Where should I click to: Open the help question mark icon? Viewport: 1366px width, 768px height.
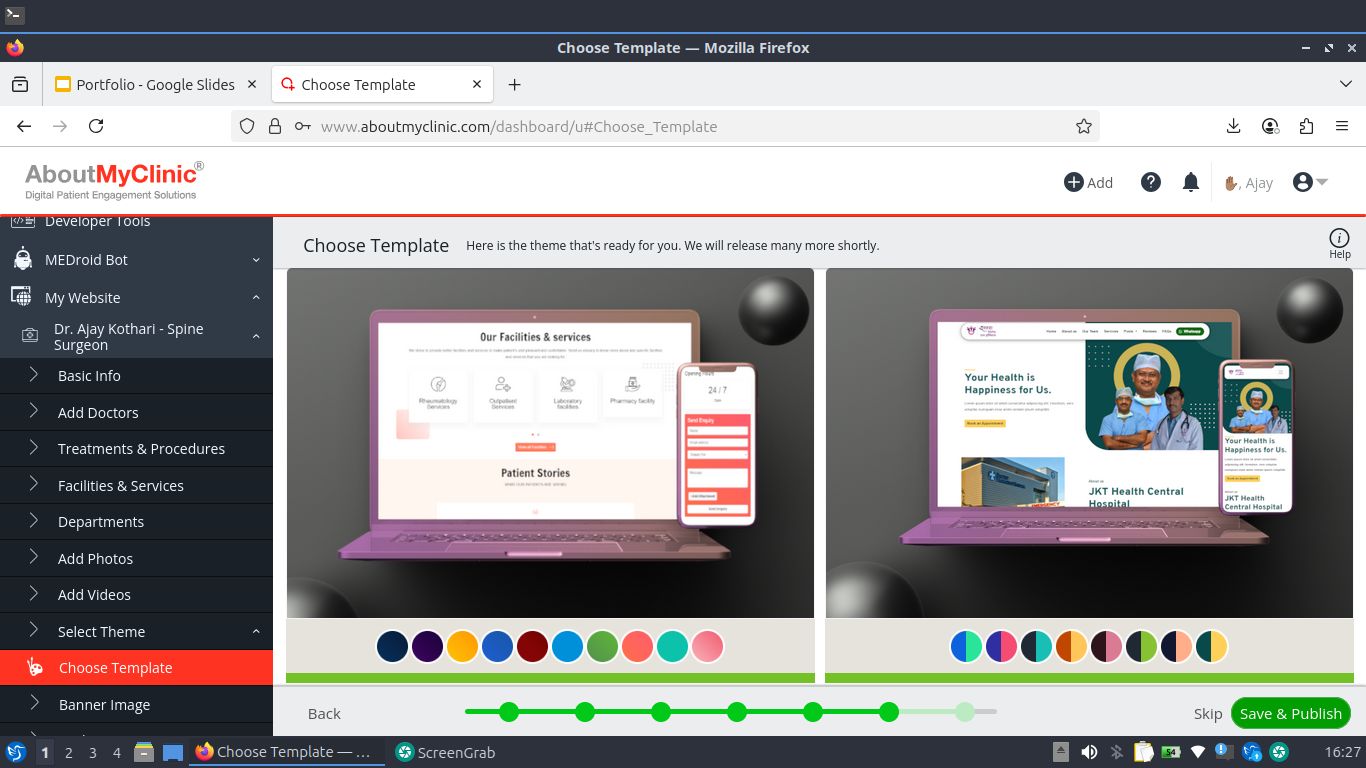pyautogui.click(x=1151, y=182)
